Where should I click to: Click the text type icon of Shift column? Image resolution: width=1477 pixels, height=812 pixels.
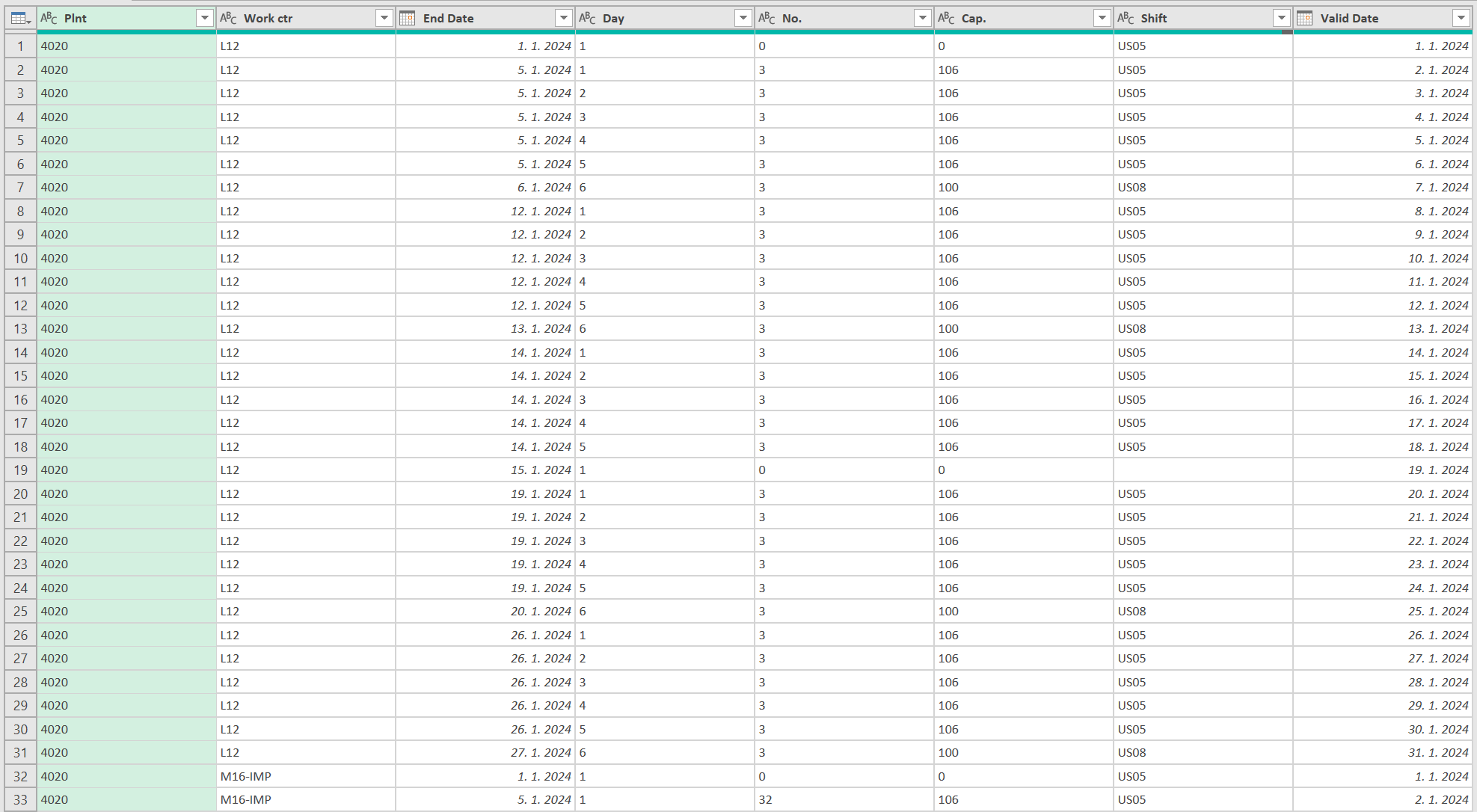click(1126, 18)
